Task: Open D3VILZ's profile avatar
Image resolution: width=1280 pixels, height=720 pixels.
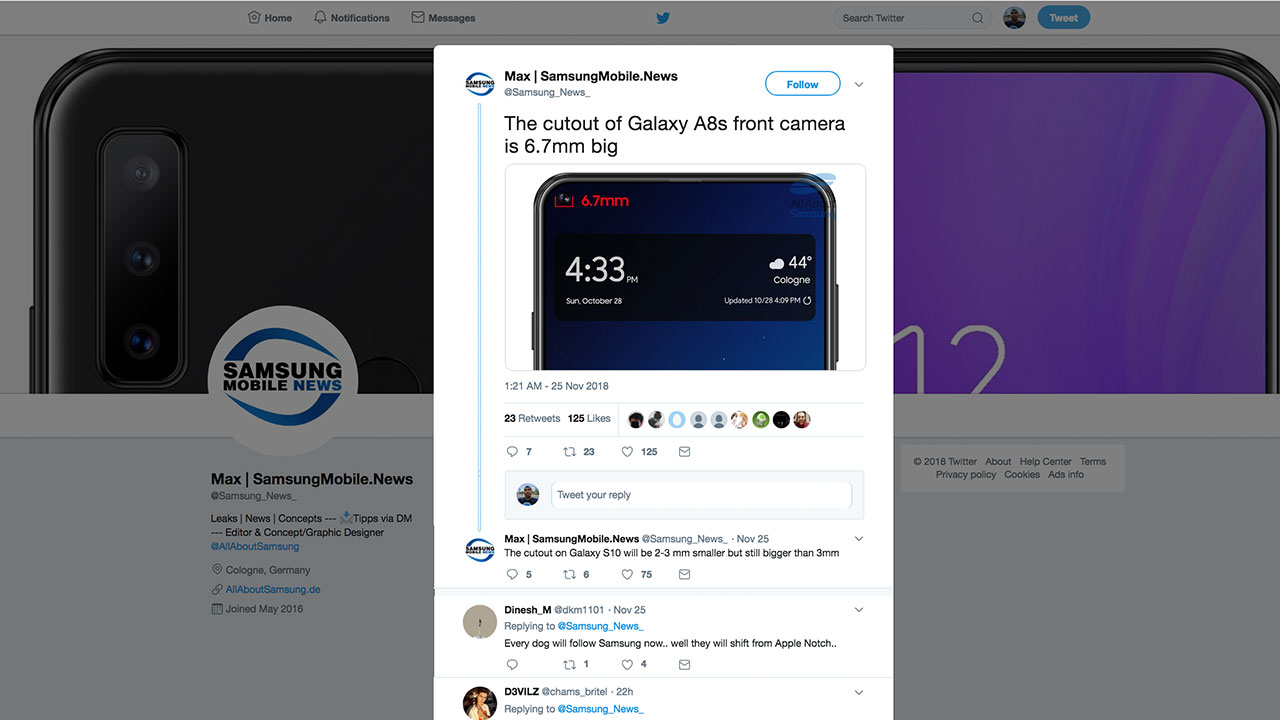Action: coord(480,703)
